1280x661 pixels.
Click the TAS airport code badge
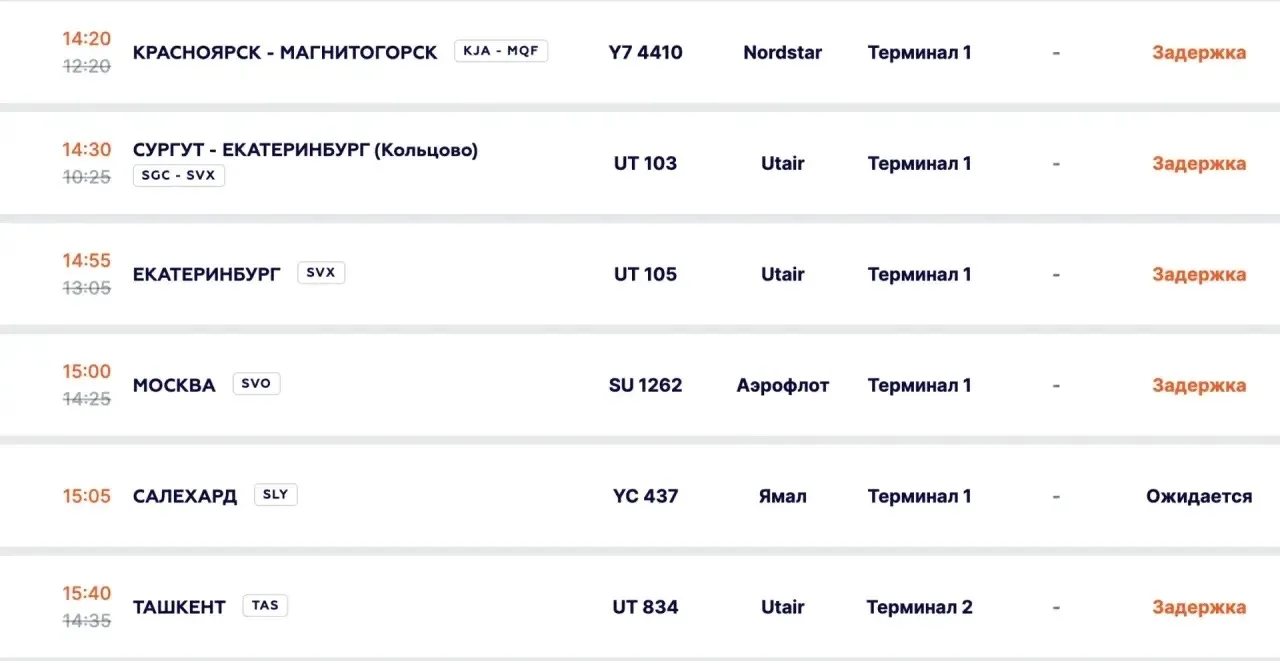click(265, 606)
